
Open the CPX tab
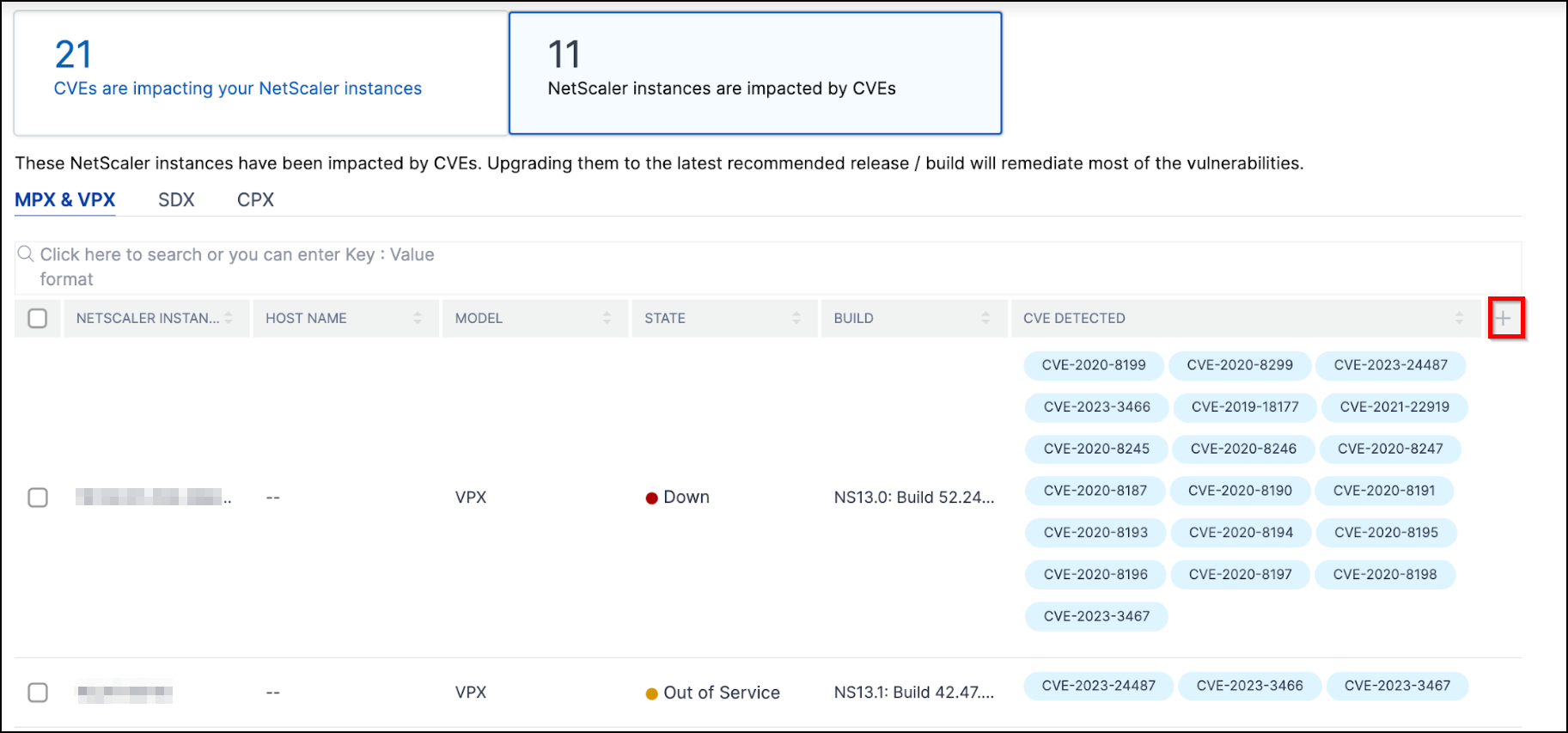(x=255, y=199)
